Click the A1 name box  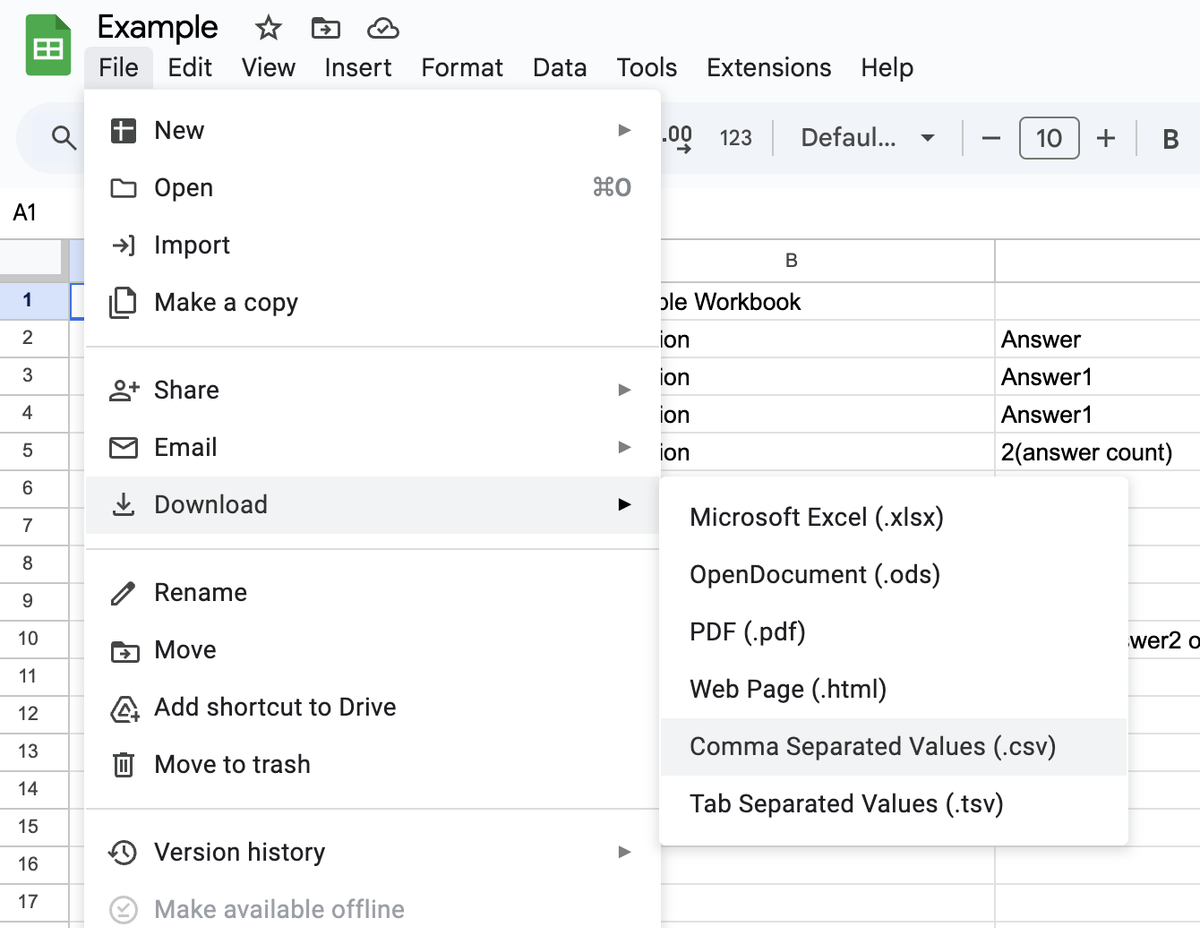click(x=24, y=212)
